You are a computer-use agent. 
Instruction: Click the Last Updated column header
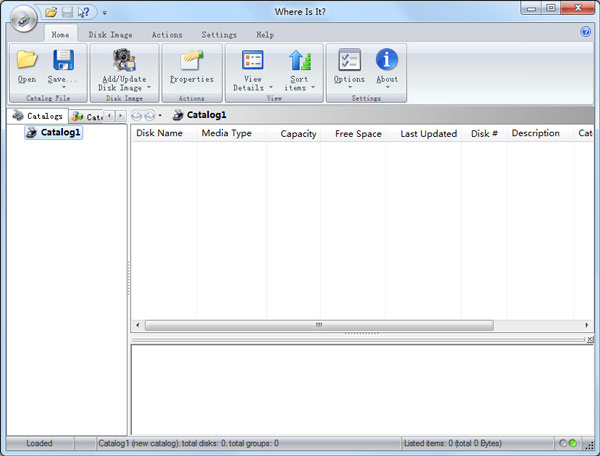(x=423, y=134)
